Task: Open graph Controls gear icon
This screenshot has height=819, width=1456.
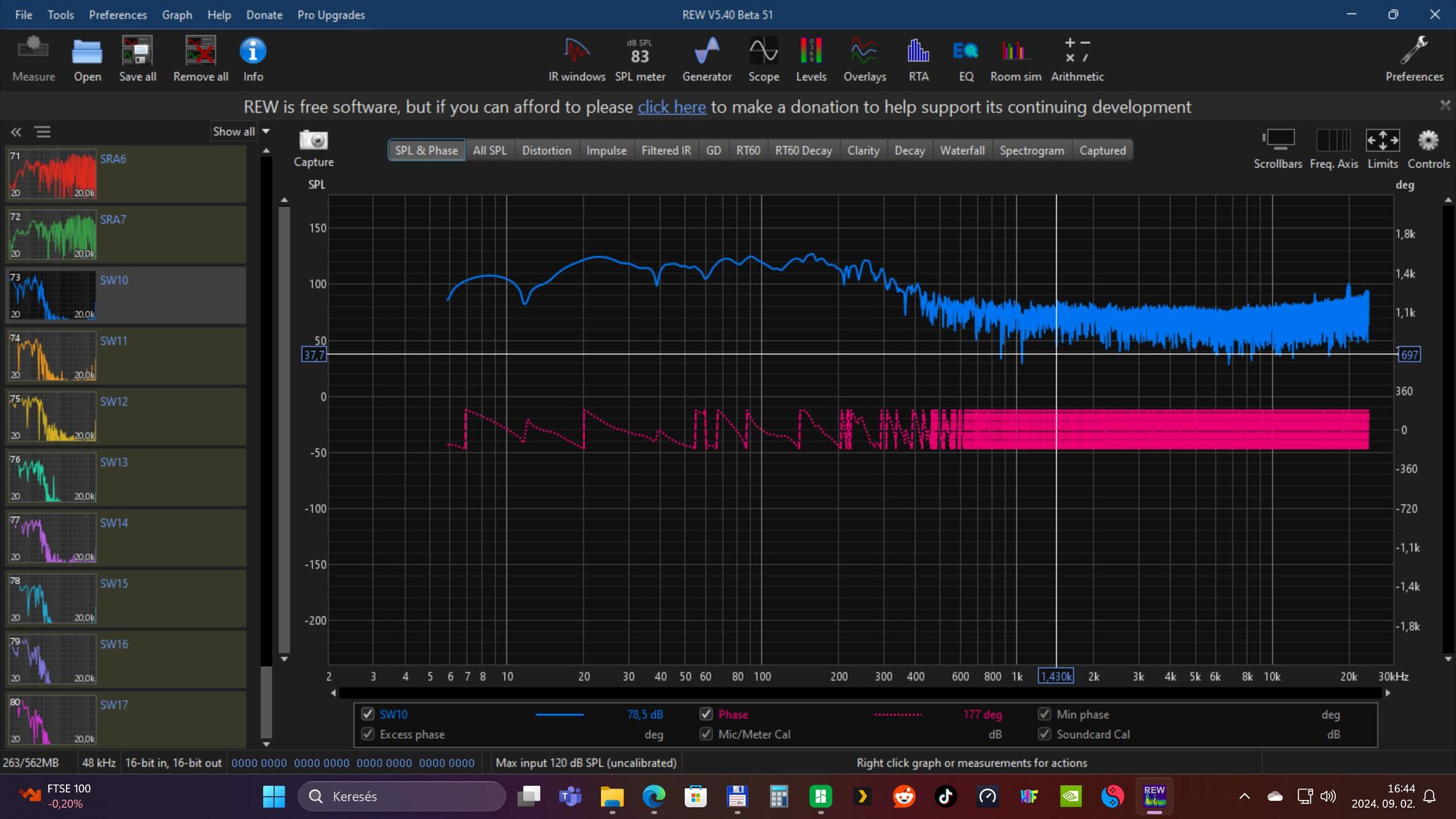Action: click(1428, 148)
